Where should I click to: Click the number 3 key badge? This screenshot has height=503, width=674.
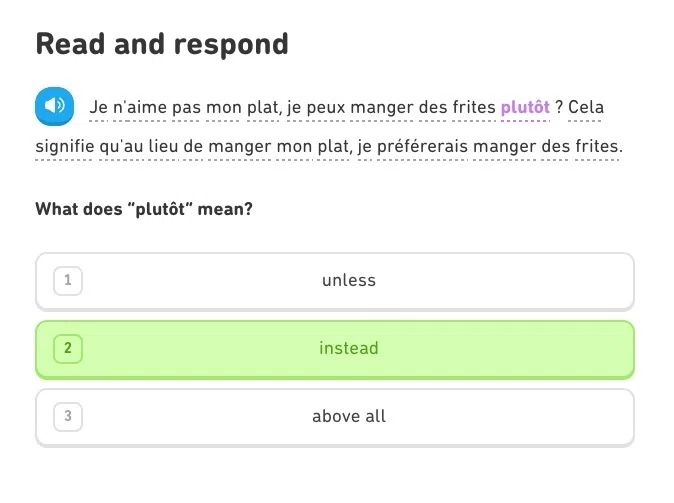pyautogui.click(x=68, y=417)
